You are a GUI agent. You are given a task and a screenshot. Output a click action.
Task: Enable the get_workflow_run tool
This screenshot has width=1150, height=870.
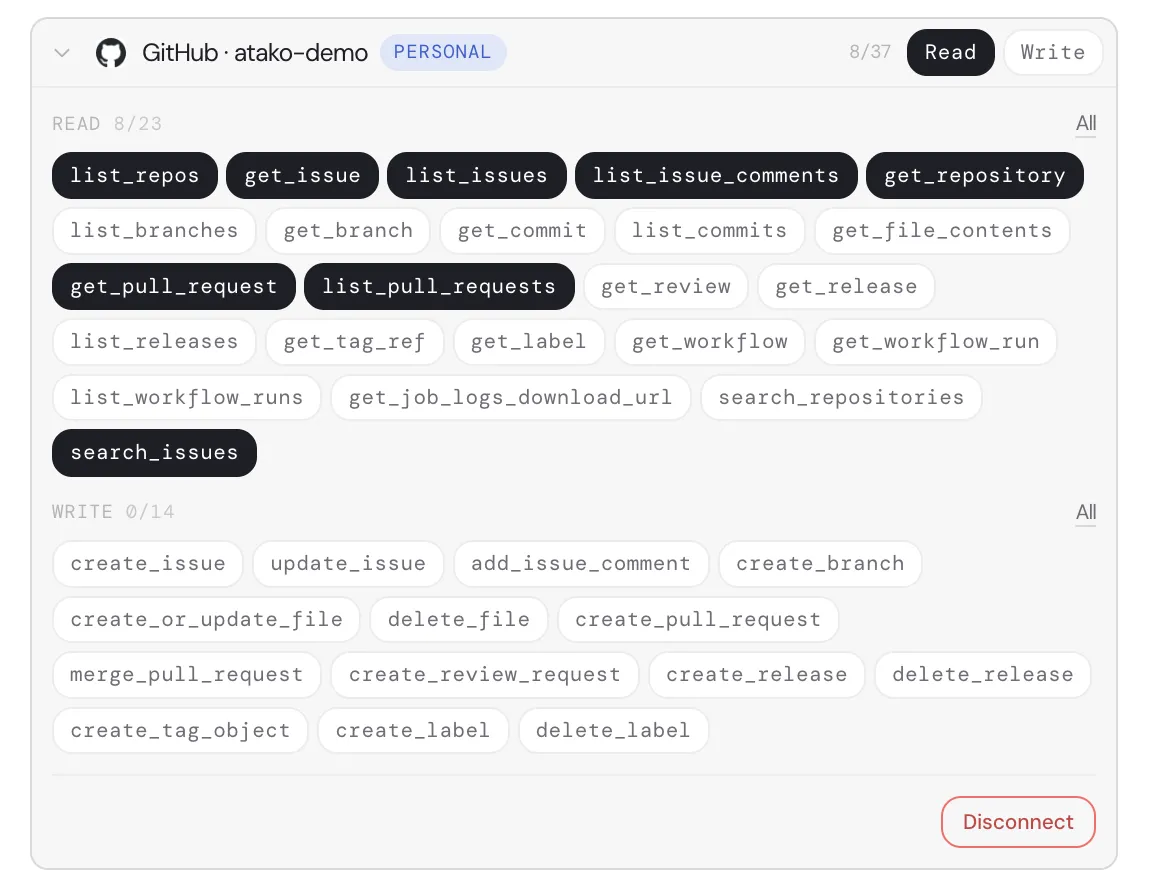coord(935,342)
